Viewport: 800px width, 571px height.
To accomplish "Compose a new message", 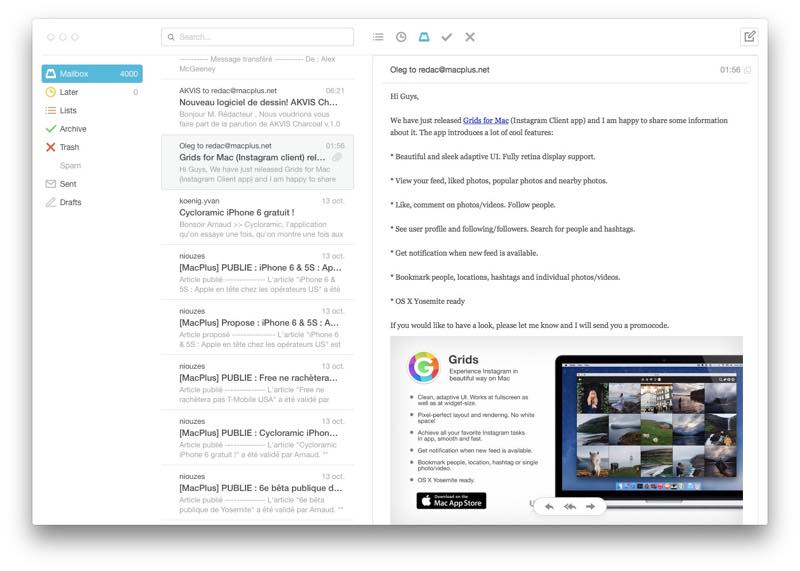I will [x=749, y=37].
